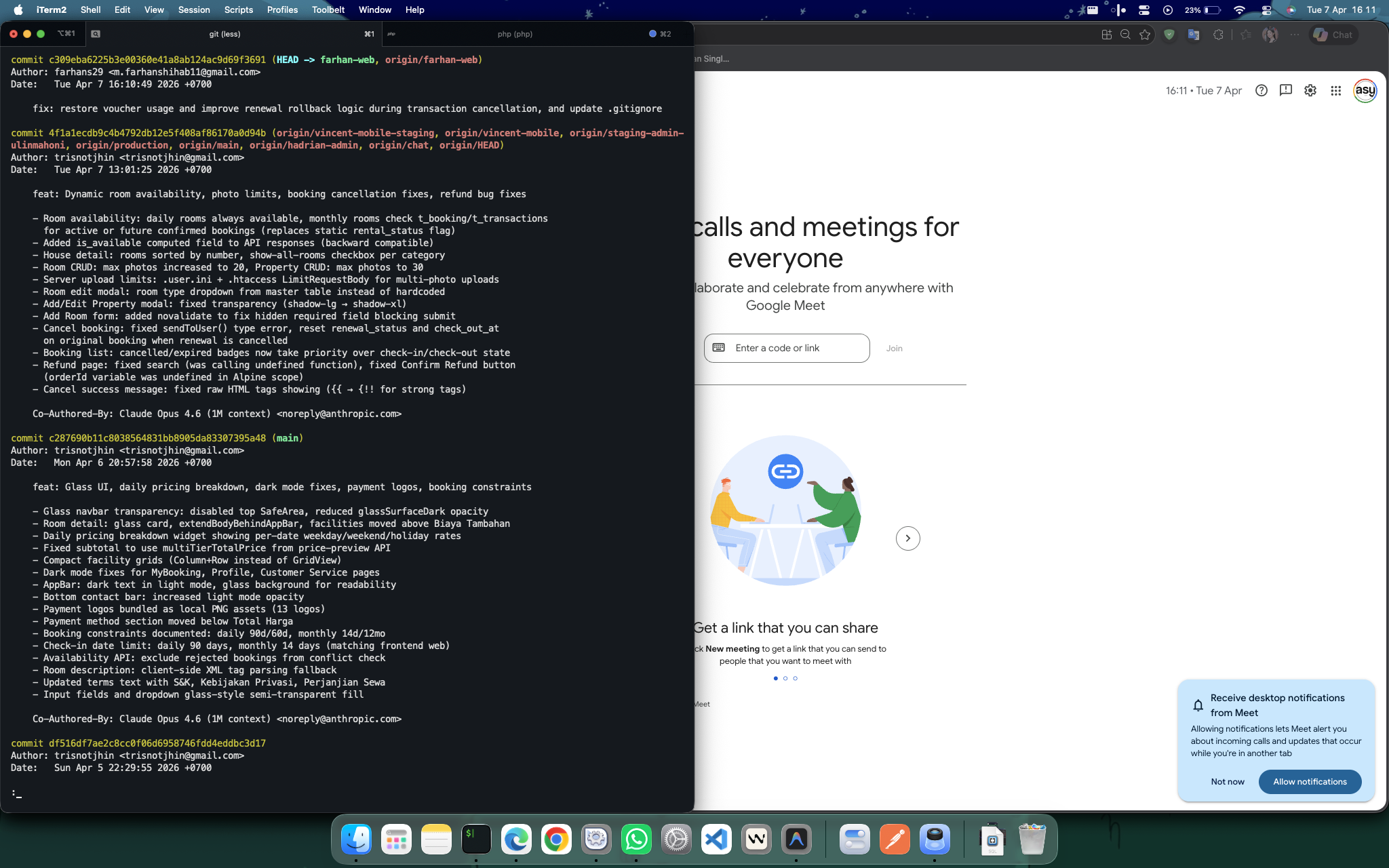Click the Enter a code or link field
The height and width of the screenshot is (868, 1389).
pos(787,348)
